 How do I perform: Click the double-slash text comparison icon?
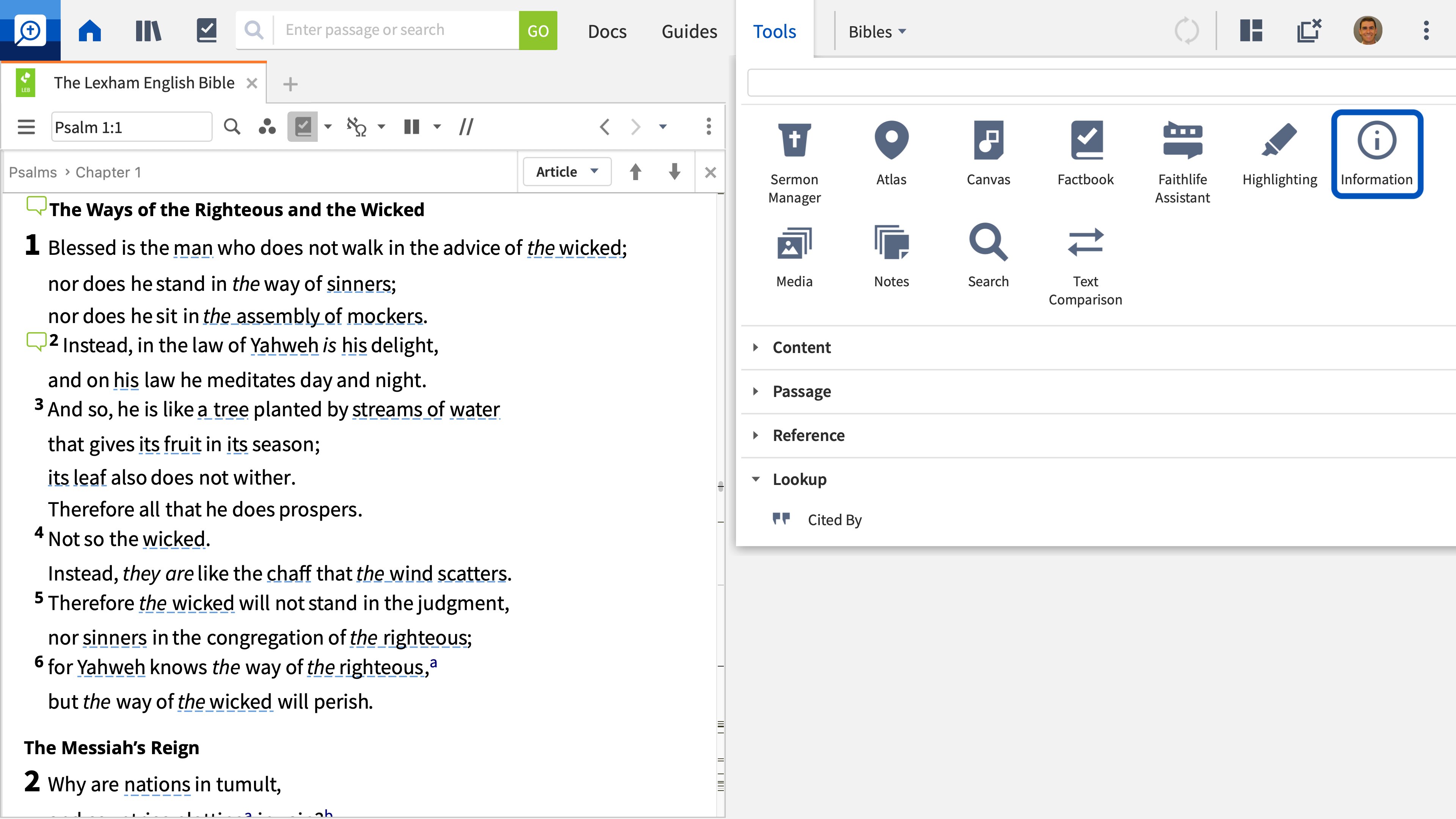[x=466, y=127]
